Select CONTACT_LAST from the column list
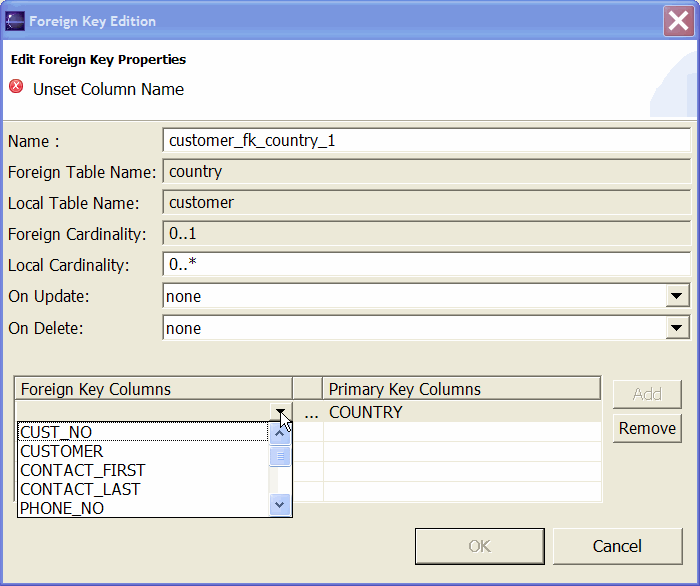Image resolution: width=700 pixels, height=586 pixels. pos(143,490)
